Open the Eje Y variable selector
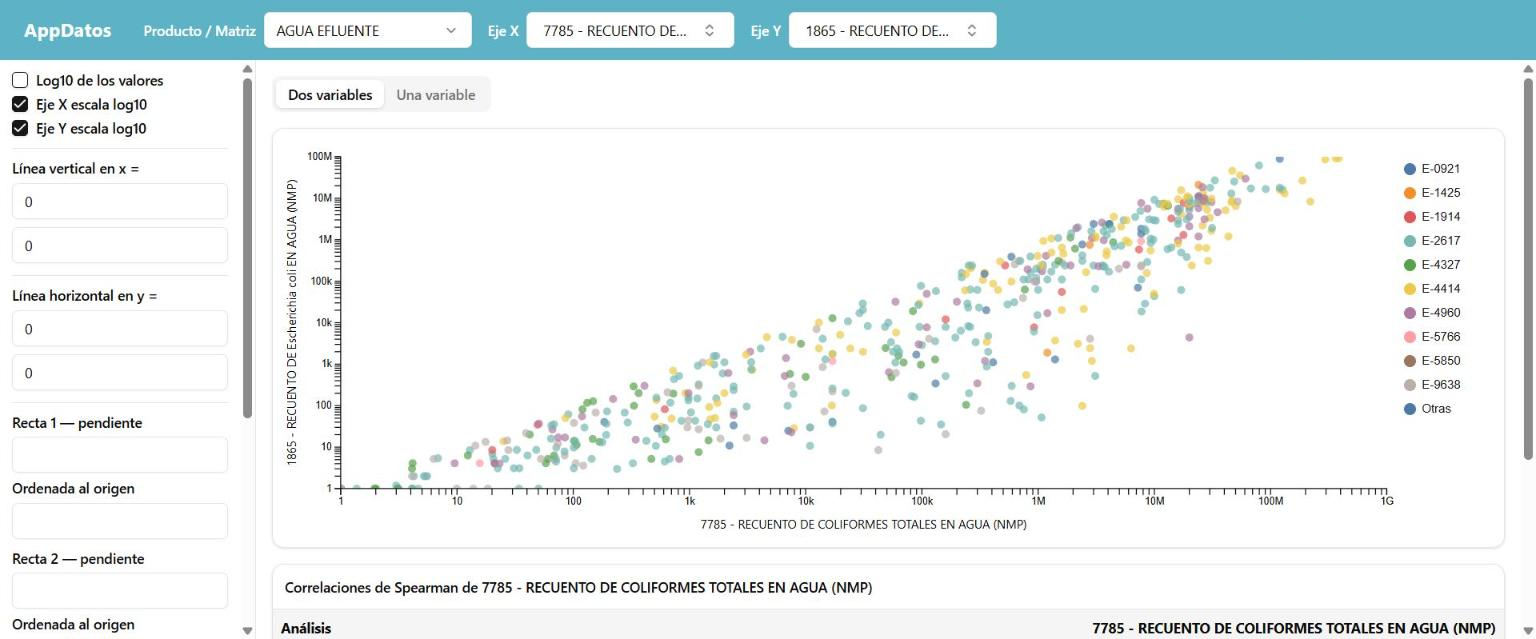The image size is (1536, 639). tap(892, 30)
